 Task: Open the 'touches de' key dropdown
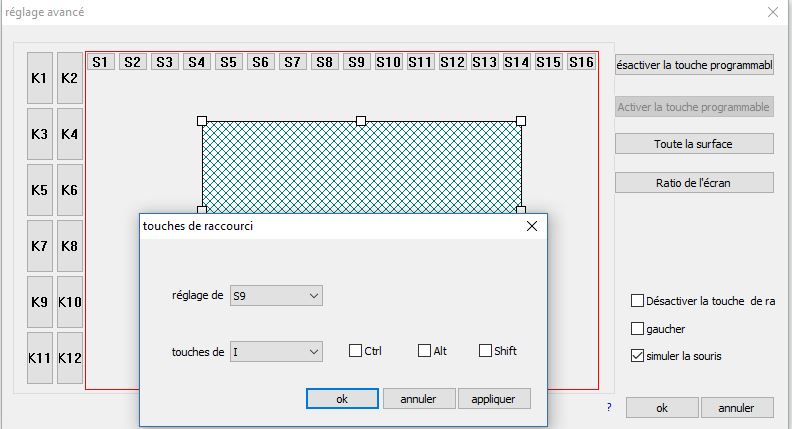[276, 352]
